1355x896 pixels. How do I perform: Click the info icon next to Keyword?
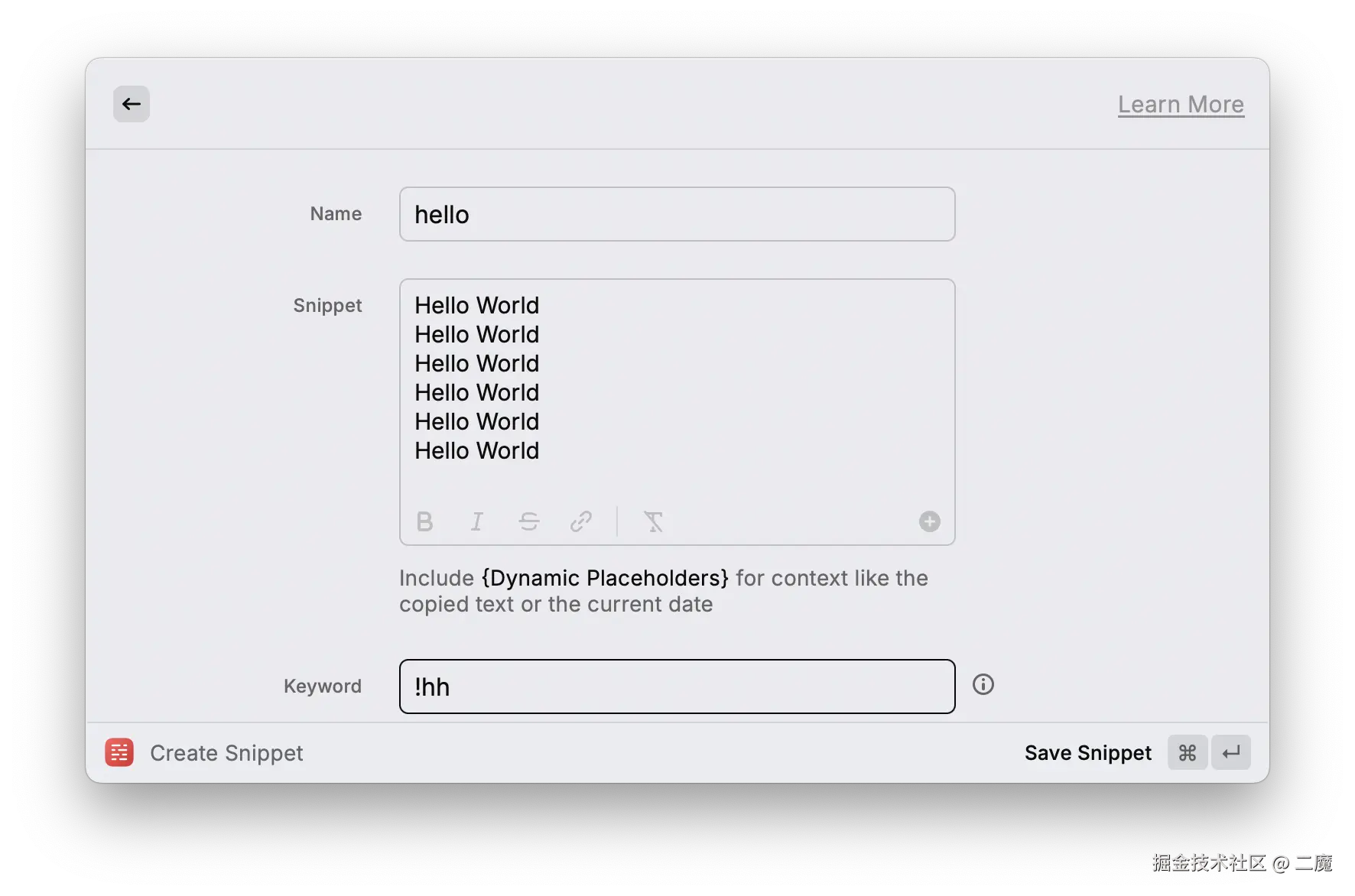pos(983,684)
